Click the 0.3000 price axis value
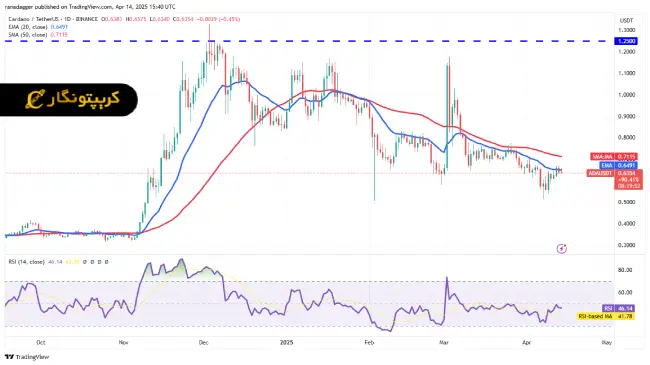650x365 pixels. [x=626, y=245]
